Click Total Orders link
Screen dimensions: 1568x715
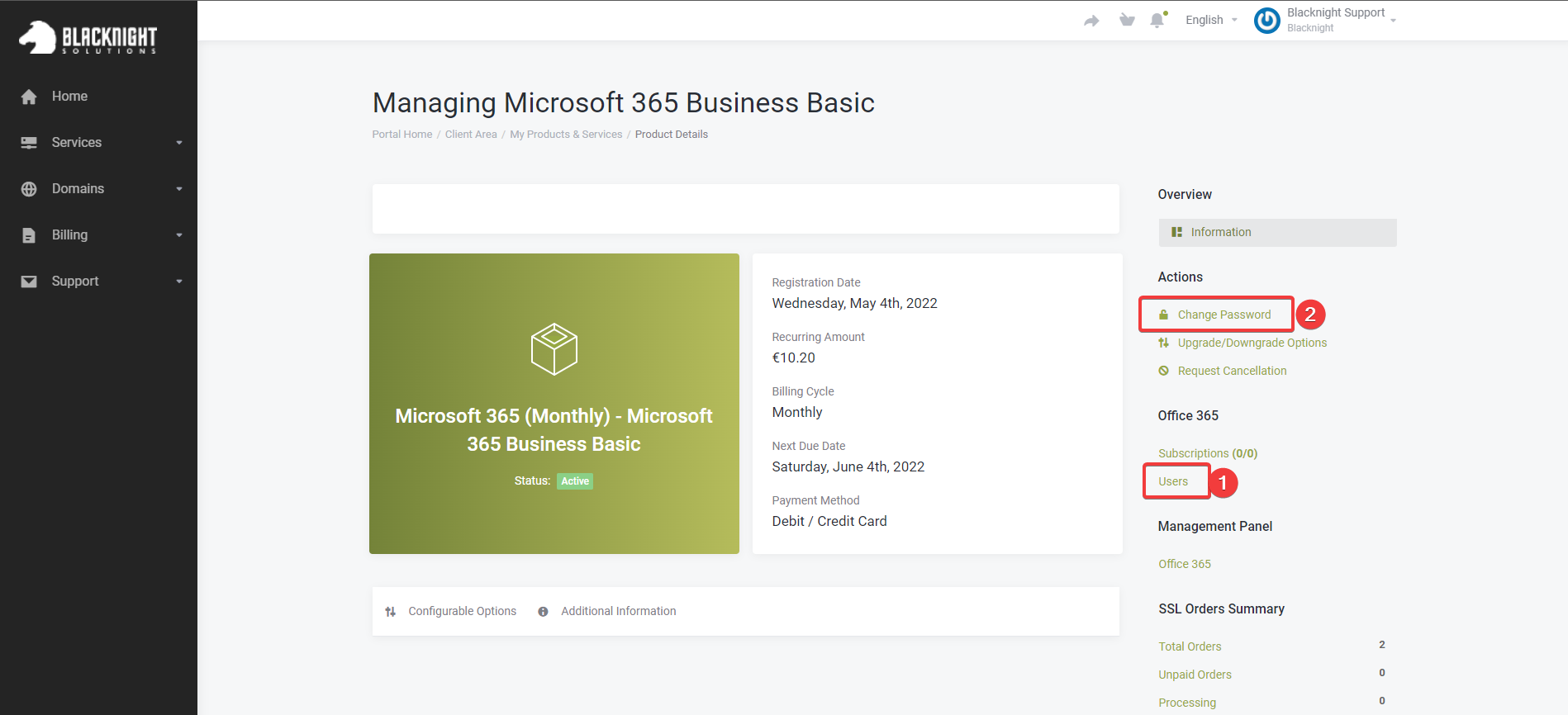pyautogui.click(x=1190, y=646)
